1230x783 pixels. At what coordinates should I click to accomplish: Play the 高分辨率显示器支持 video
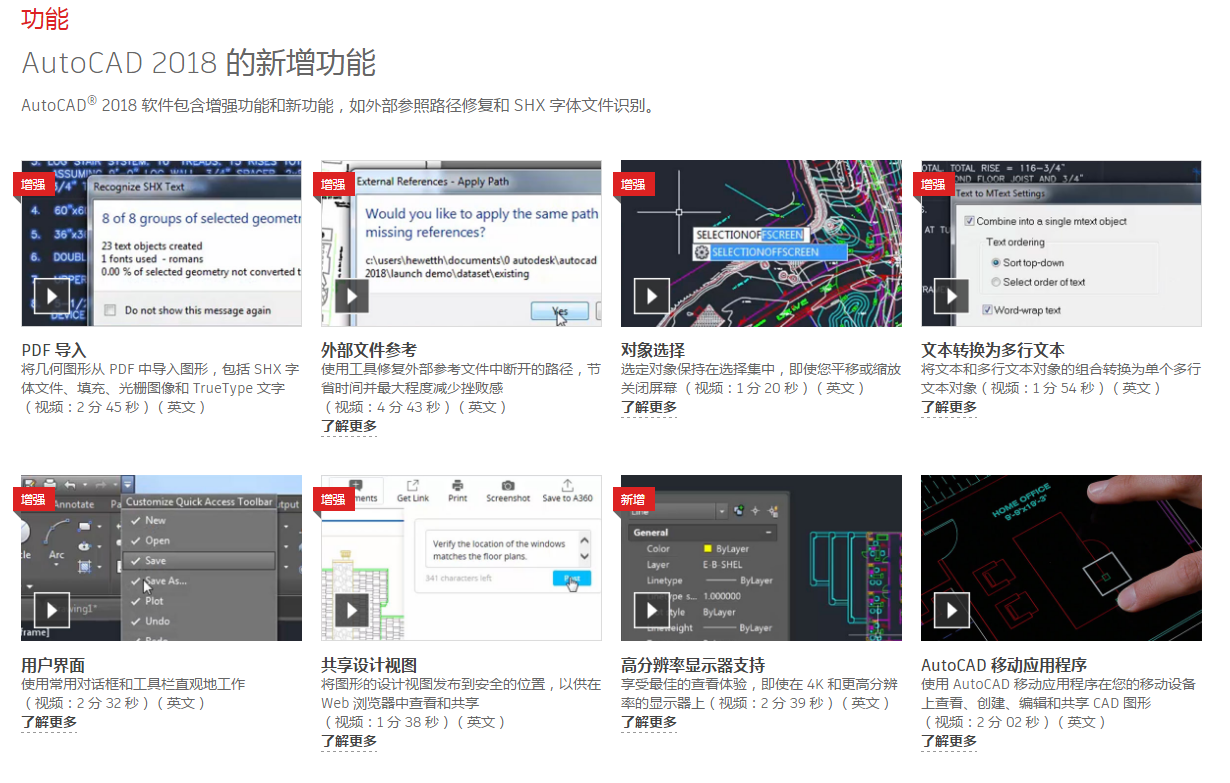(x=652, y=609)
